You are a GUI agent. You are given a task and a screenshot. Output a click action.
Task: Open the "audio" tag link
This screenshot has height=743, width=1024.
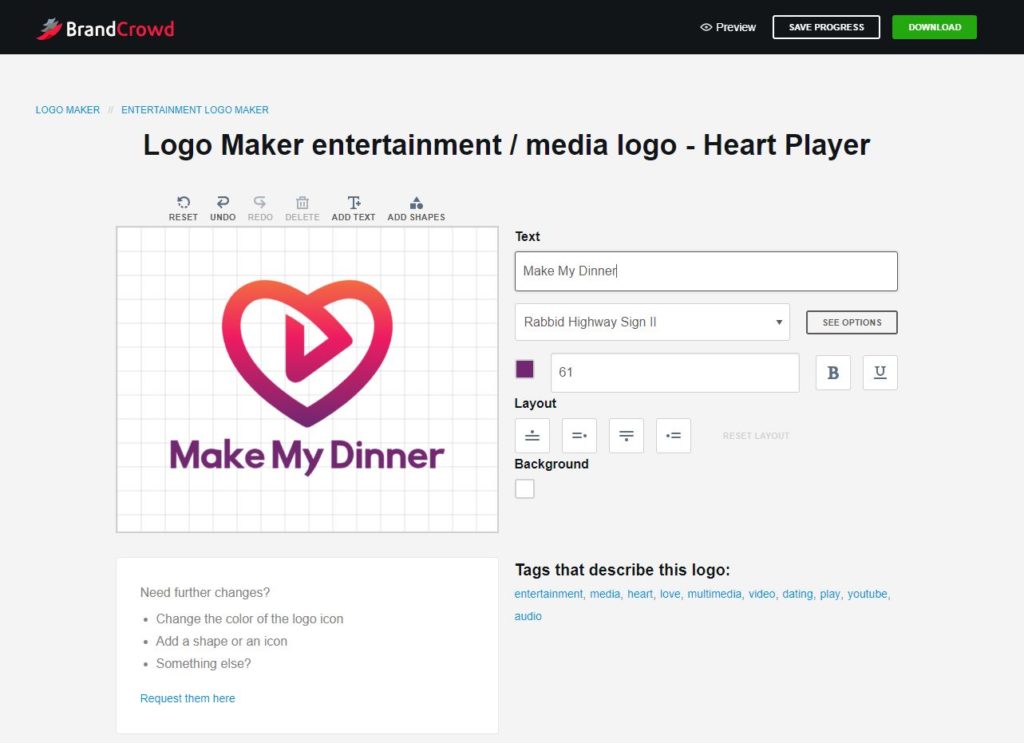coord(528,616)
